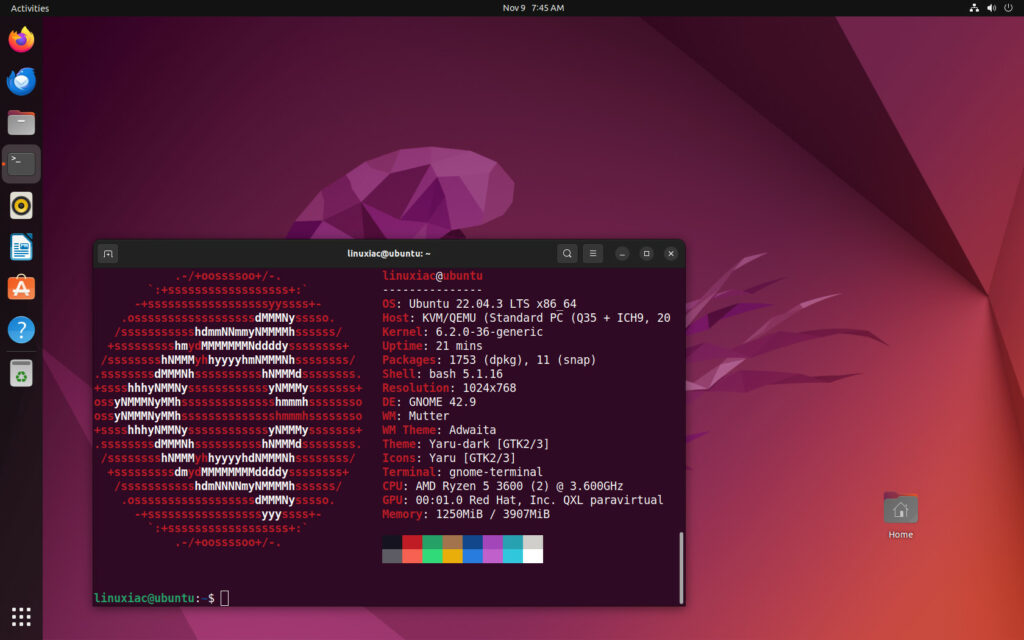Open the Files manager in dock

click(21, 122)
